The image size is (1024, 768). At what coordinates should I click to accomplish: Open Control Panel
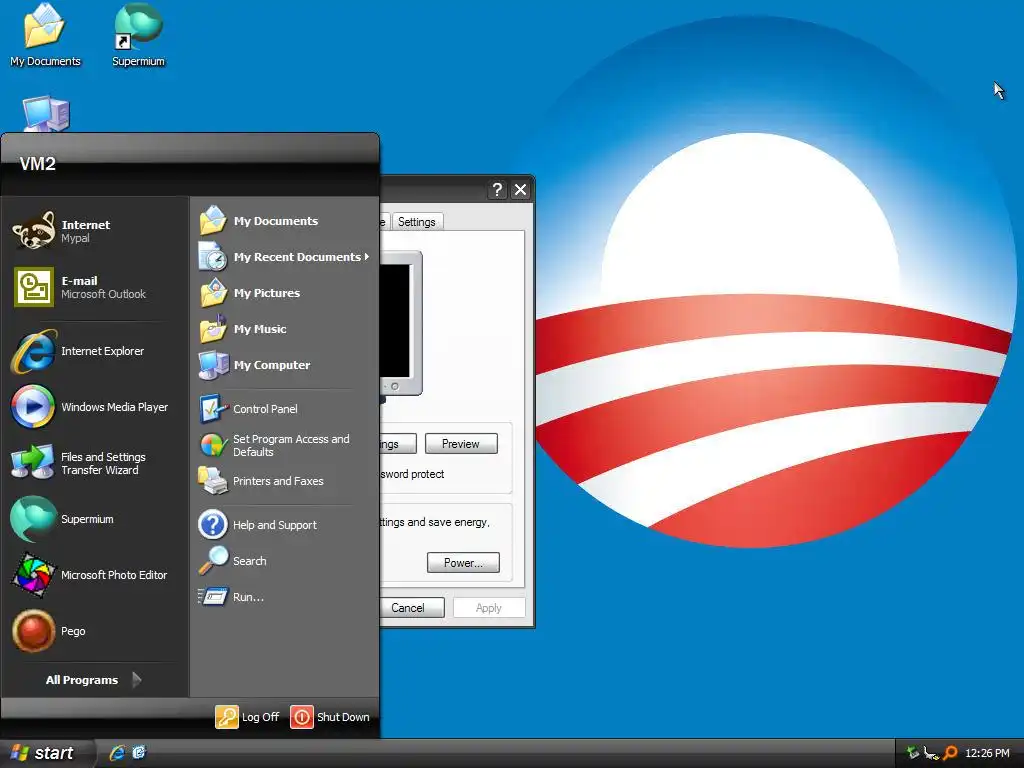pos(284,409)
